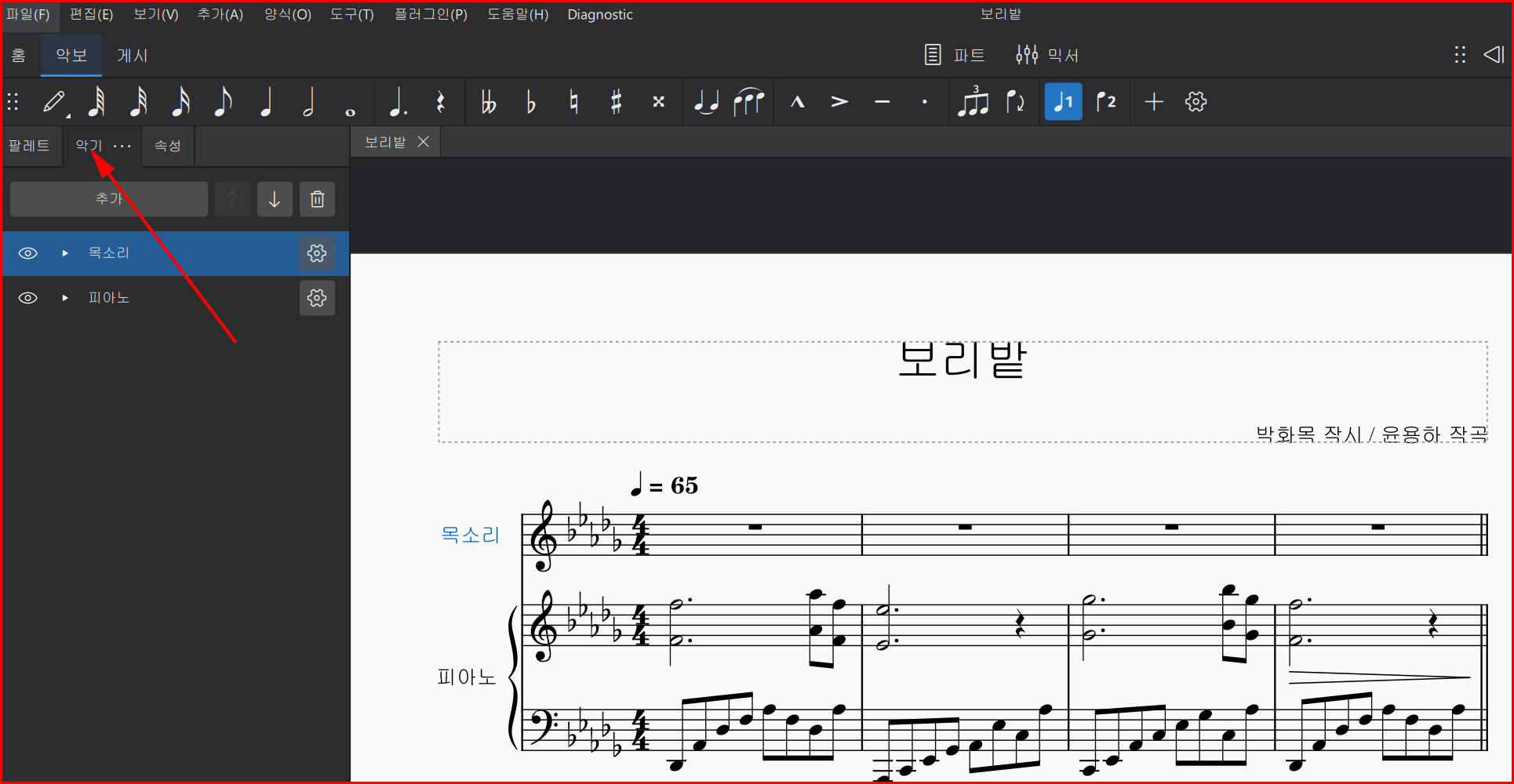Expand the 목소리 instrument row

[65, 253]
